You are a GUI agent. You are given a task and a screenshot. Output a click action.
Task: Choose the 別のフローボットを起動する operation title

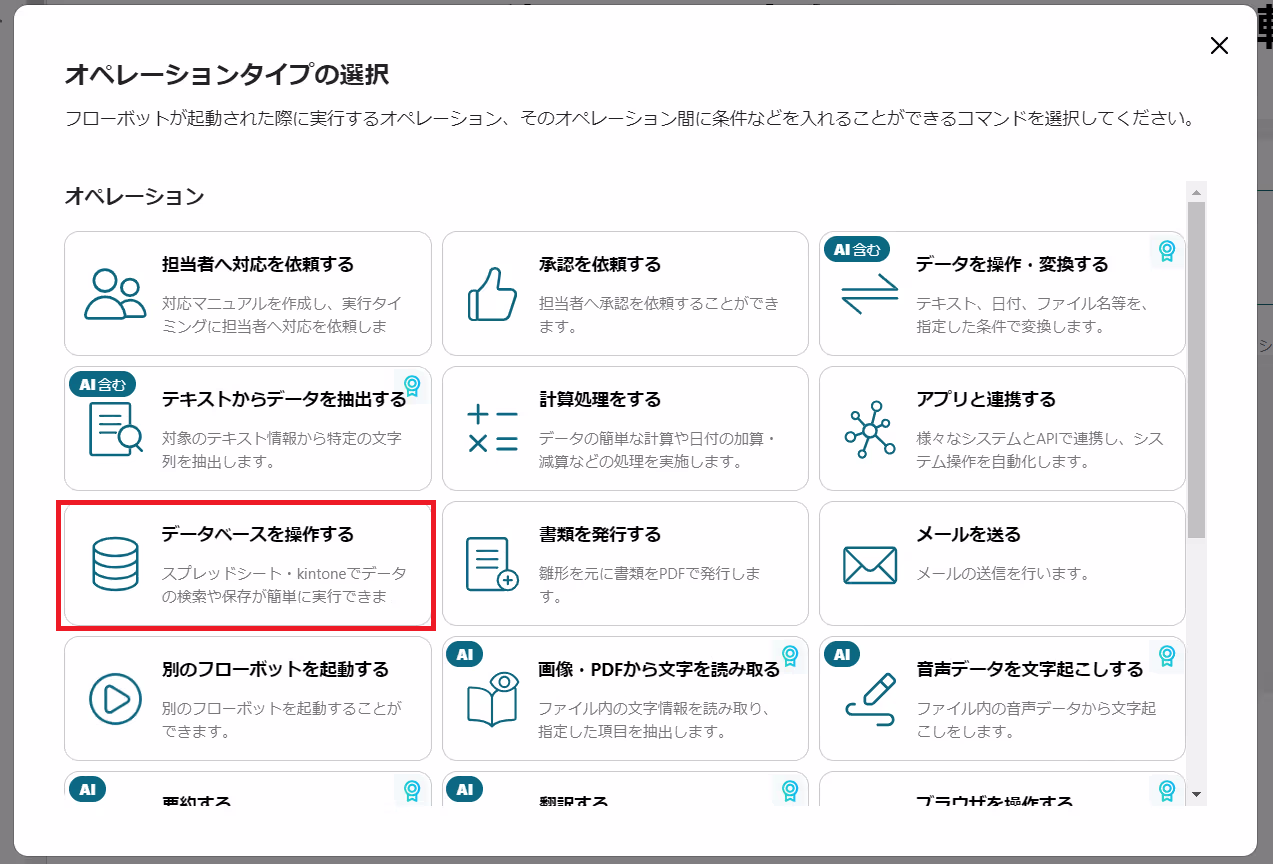click(x=275, y=670)
